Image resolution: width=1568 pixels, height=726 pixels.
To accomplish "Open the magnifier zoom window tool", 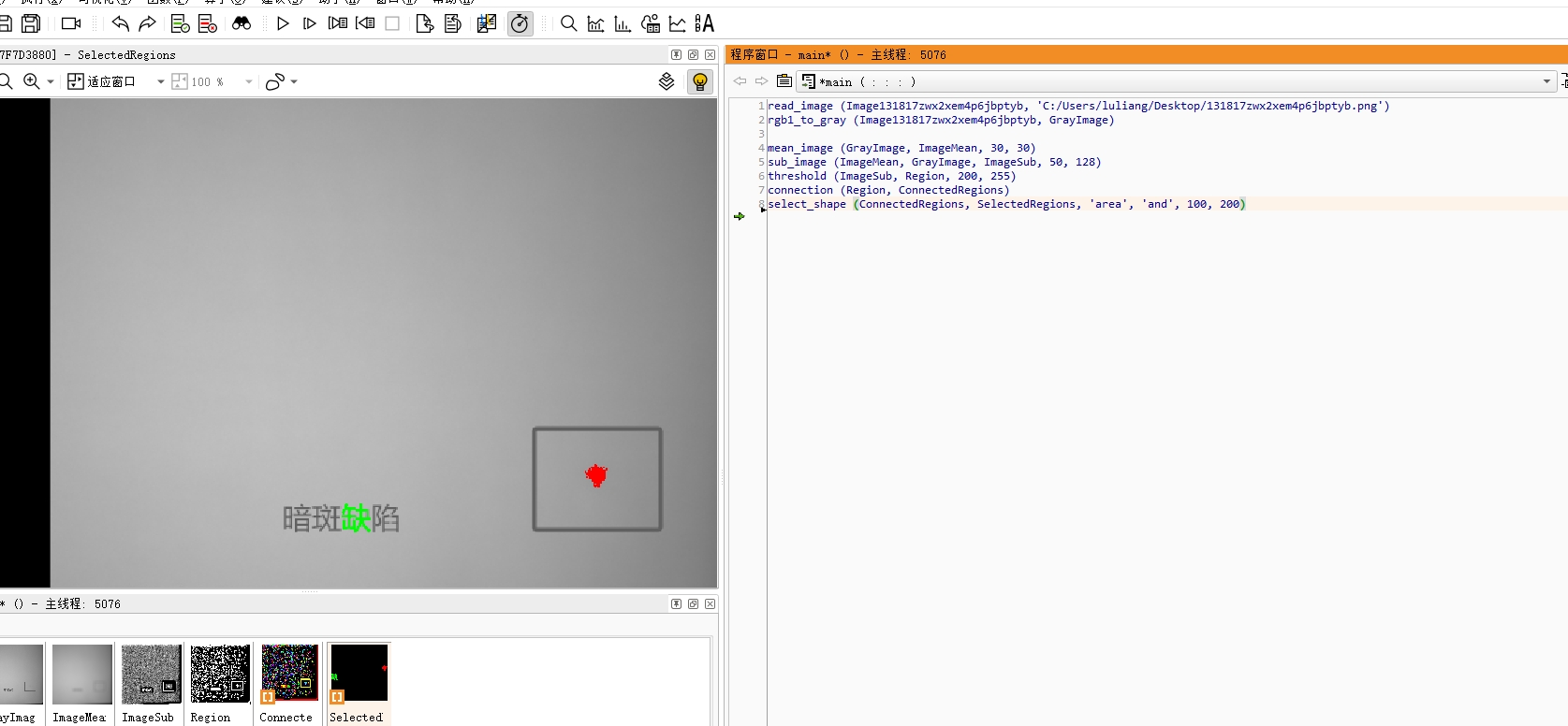I will pos(568,23).
